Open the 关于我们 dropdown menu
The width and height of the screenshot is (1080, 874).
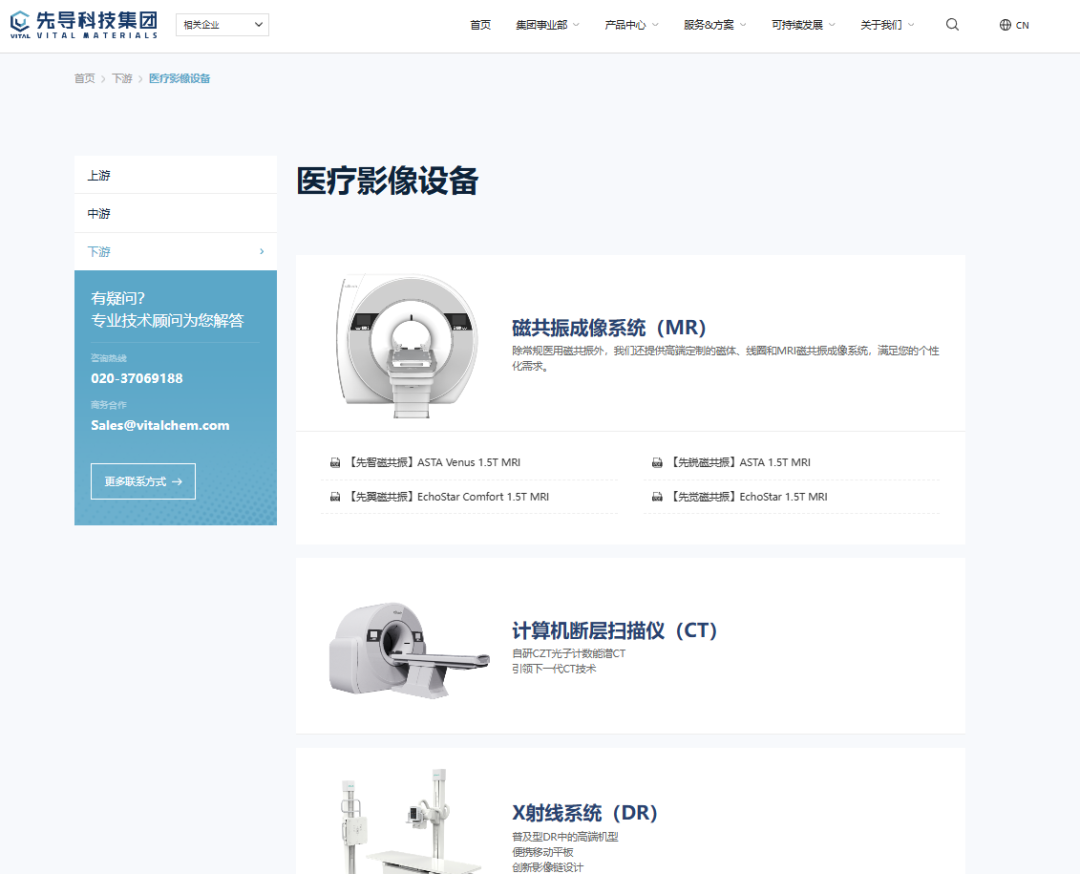pos(881,24)
